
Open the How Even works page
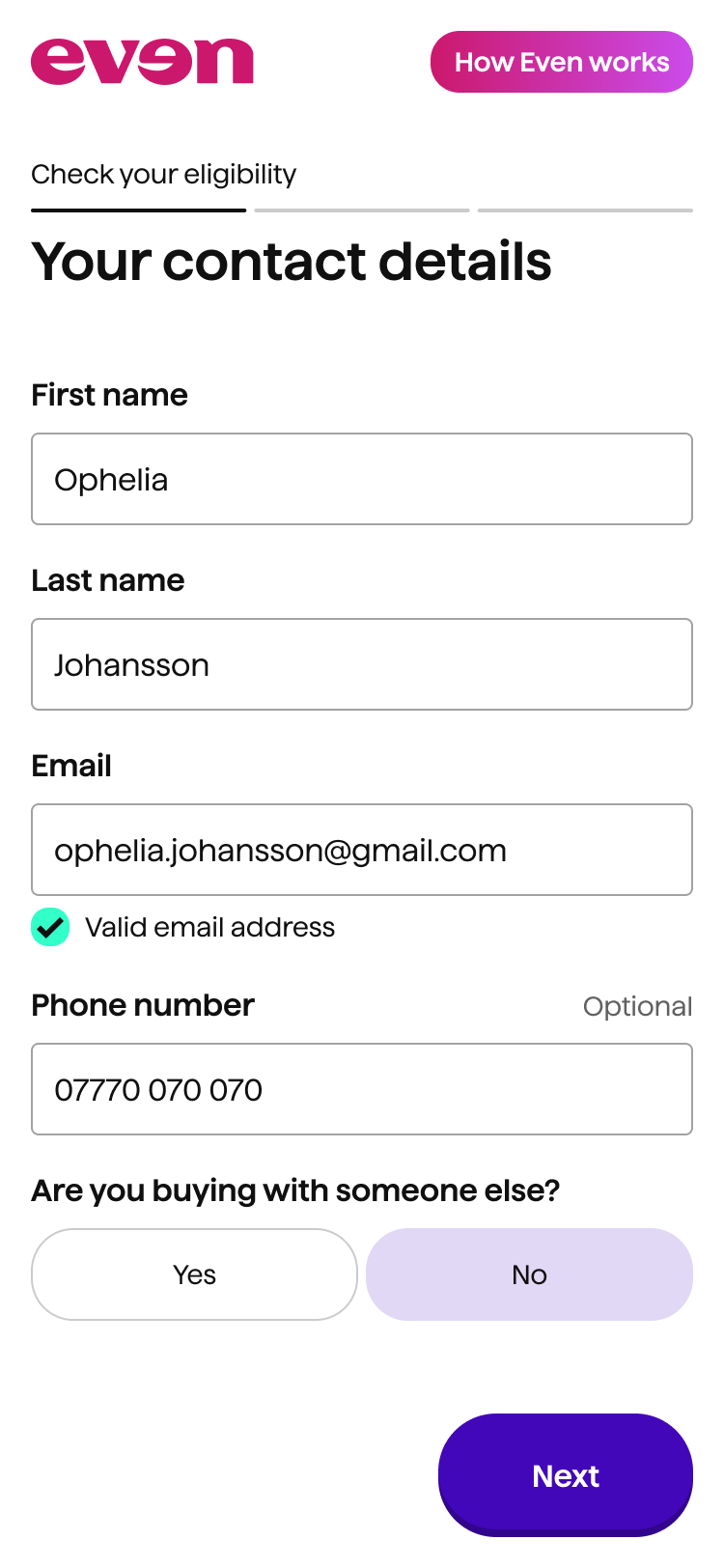point(561,62)
